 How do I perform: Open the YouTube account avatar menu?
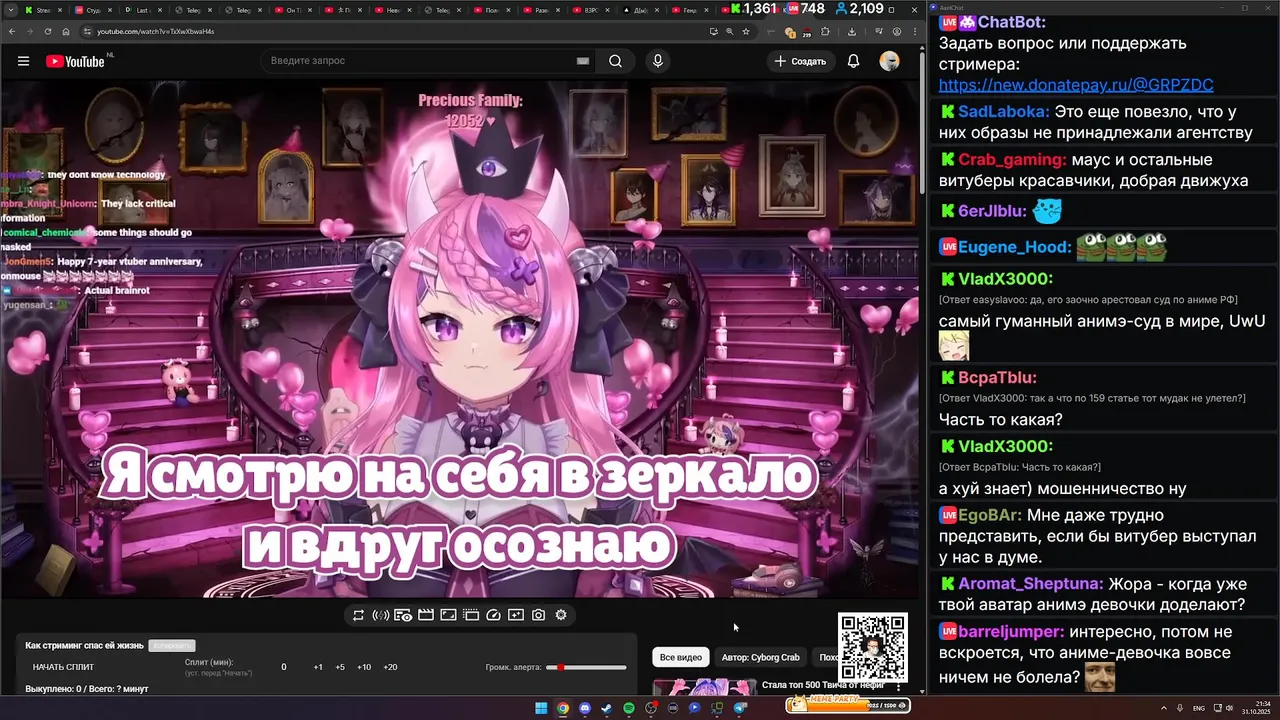[889, 61]
